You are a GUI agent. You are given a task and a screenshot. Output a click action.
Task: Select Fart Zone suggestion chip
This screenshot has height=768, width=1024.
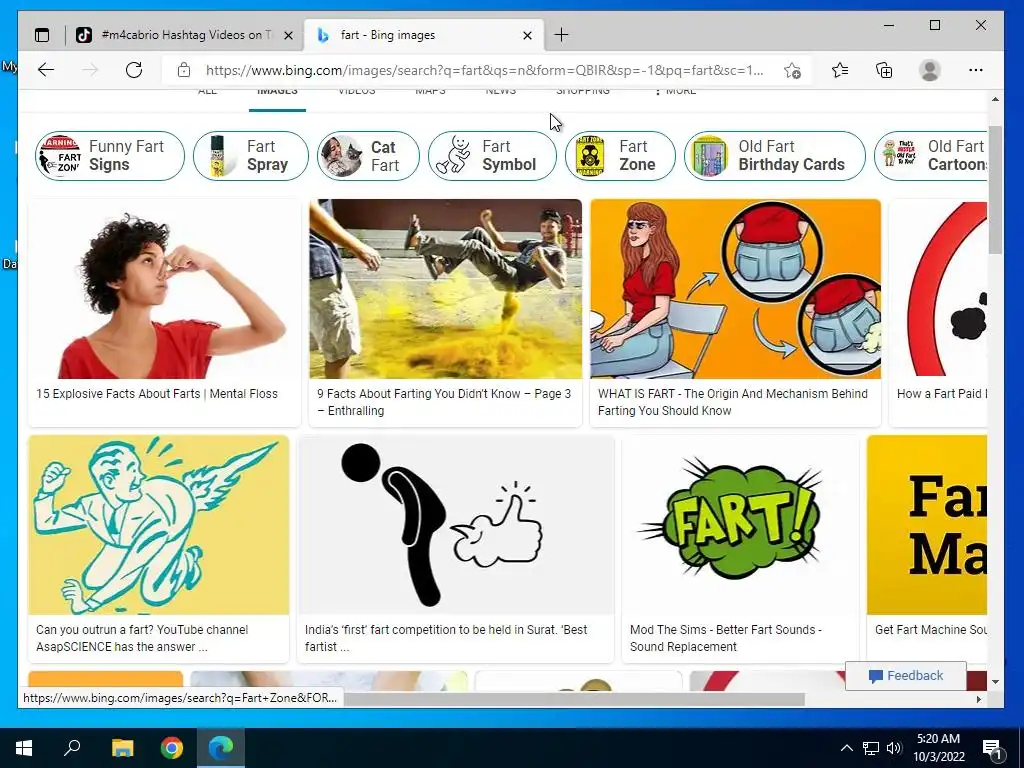(620, 155)
